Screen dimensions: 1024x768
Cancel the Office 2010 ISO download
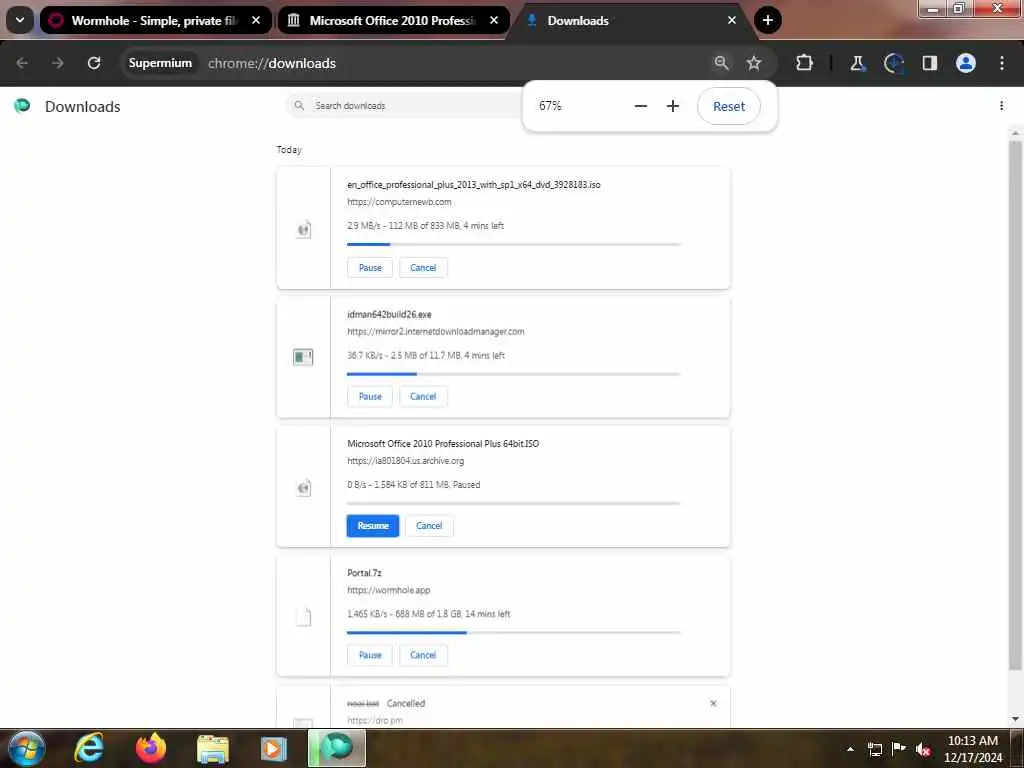(x=429, y=526)
